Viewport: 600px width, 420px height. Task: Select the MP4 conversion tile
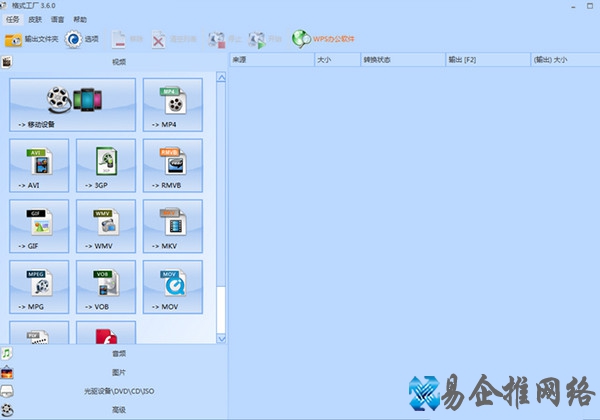tap(173, 105)
